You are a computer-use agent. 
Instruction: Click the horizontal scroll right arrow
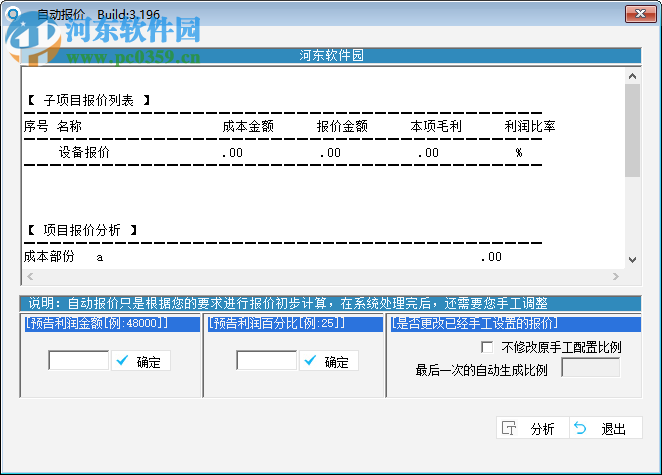point(616,277)
